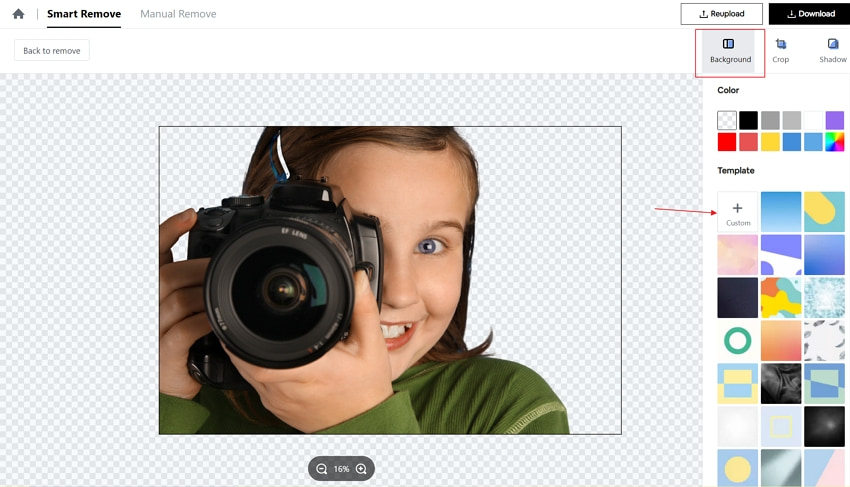Select the Crop tool

781,52
